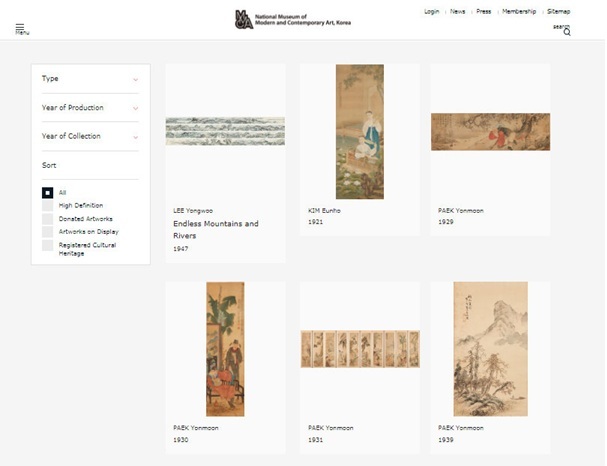607x466 pixels.
Task: Click the search magnifier icon
Action: point(567,32)
